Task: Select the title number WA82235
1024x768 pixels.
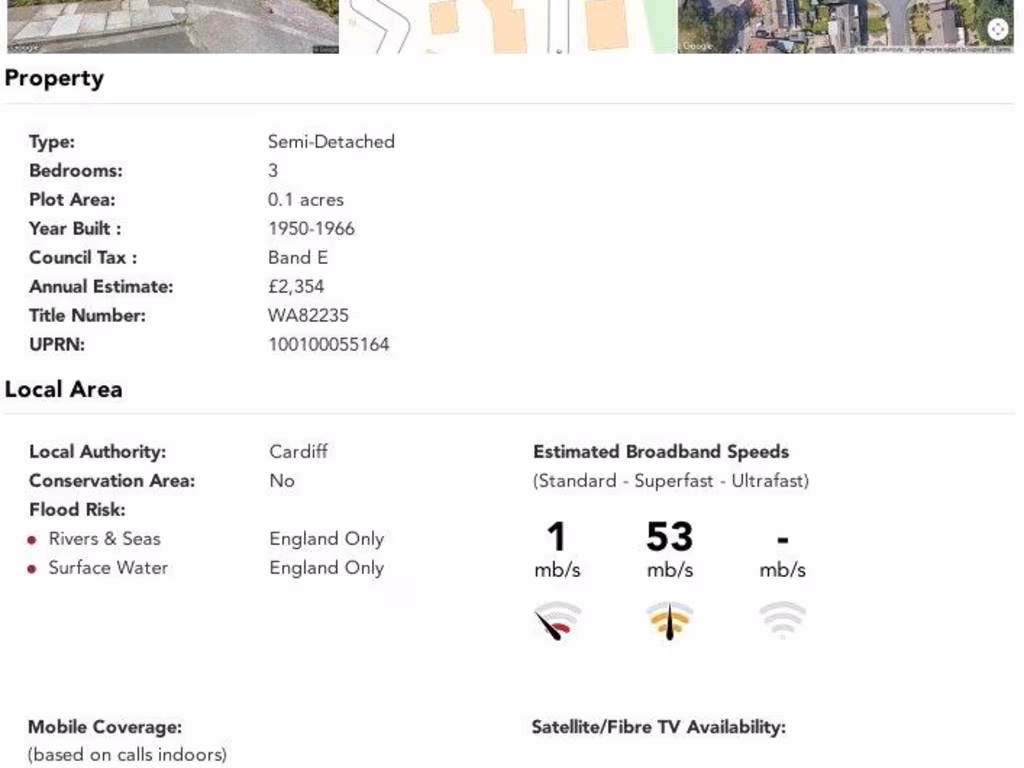Action: [308, 316]
